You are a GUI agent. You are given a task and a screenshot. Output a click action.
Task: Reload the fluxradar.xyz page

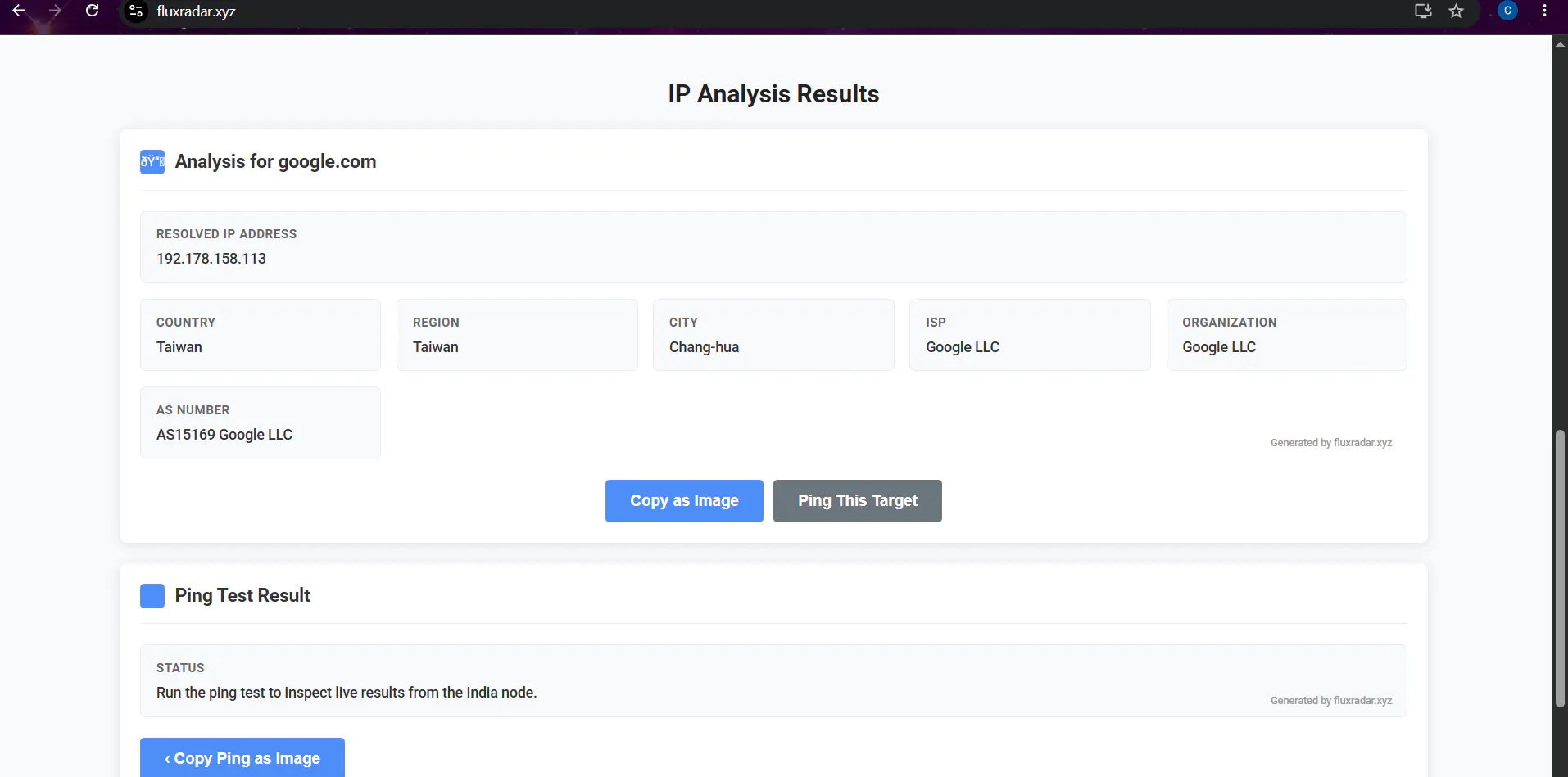(x=92, y=11)
